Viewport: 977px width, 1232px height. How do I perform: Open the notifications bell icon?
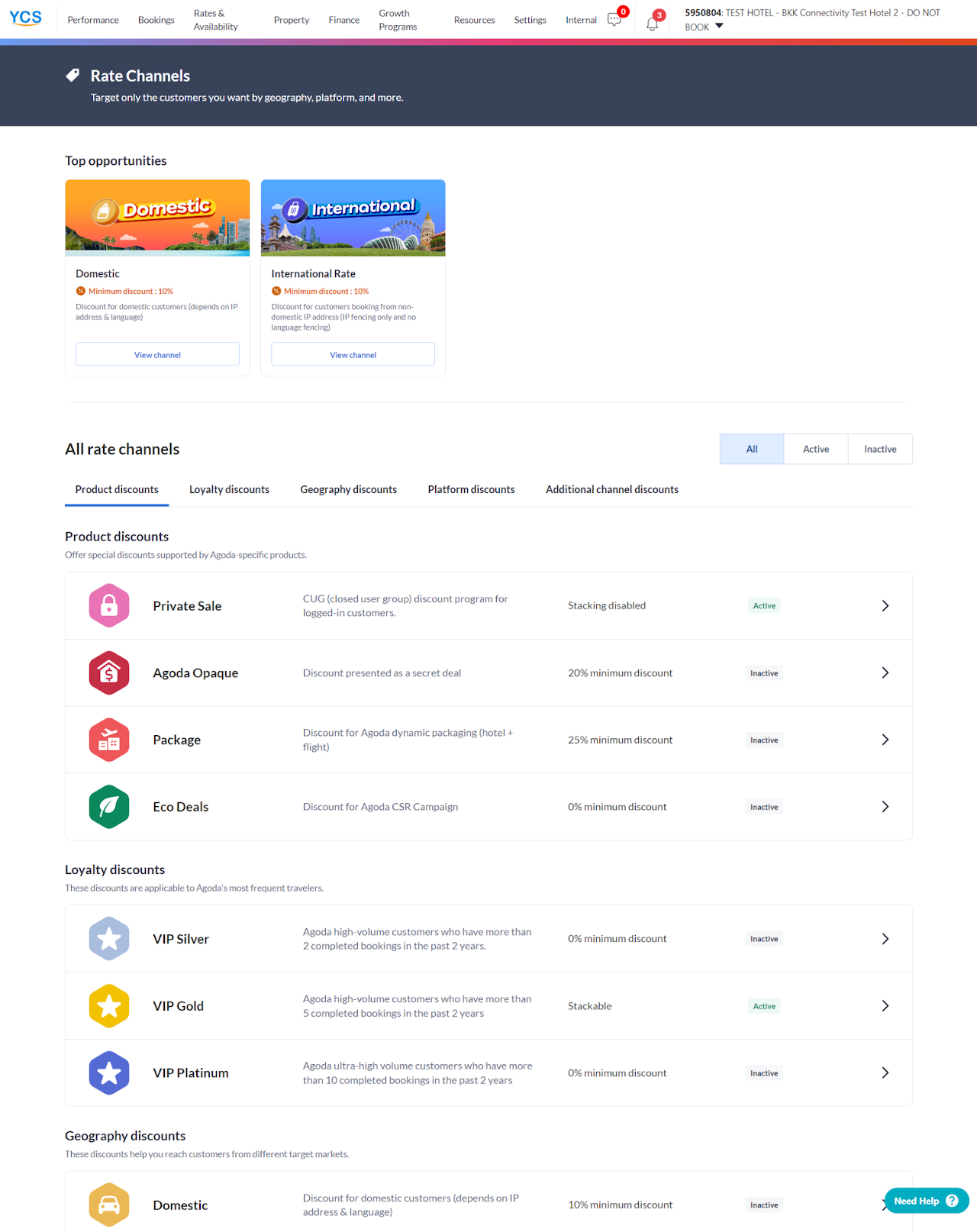[x=652, y=24]
